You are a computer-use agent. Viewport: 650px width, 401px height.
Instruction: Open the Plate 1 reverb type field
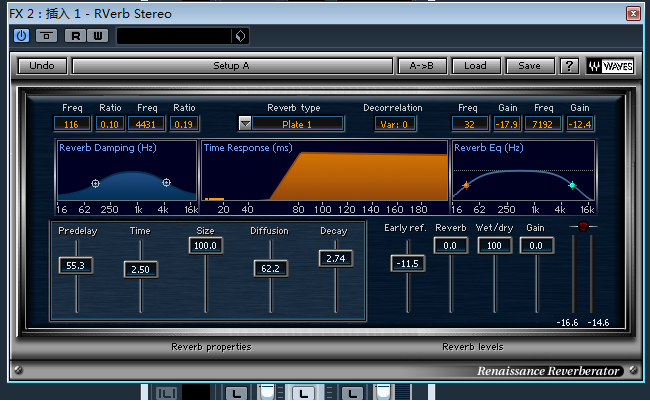coord(298,124)
